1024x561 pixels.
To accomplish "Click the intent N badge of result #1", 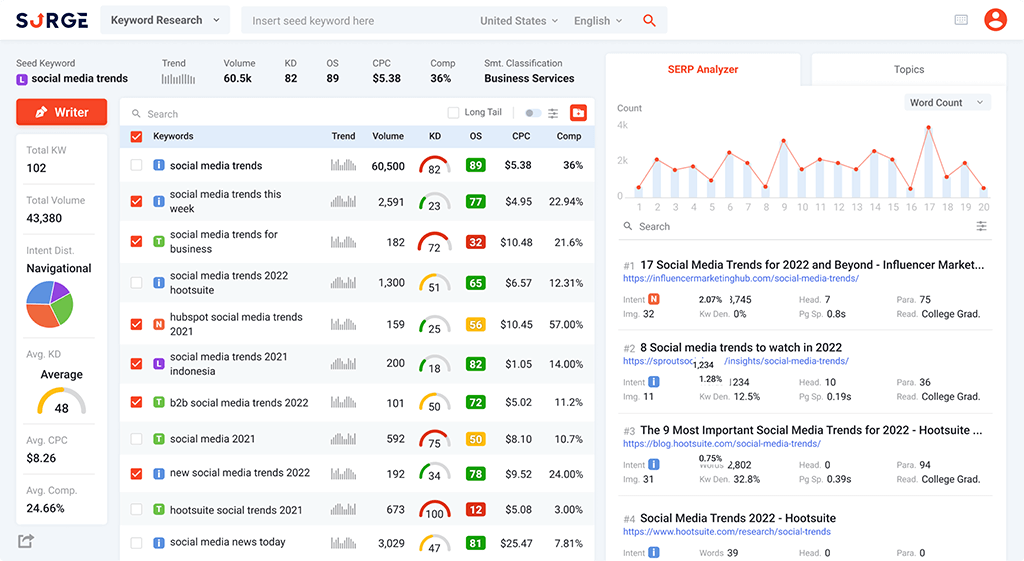I will tap(654, 299).
